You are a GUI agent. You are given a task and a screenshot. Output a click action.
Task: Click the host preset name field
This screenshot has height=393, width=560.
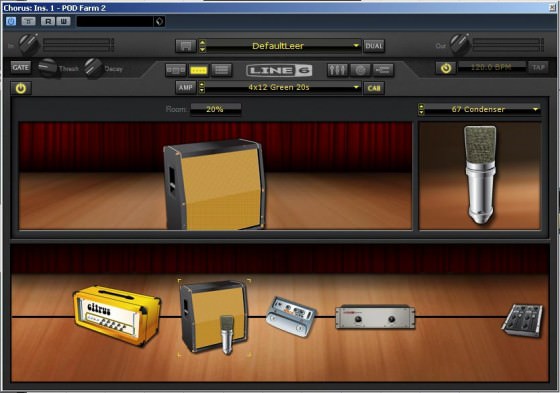pos(115,21)
